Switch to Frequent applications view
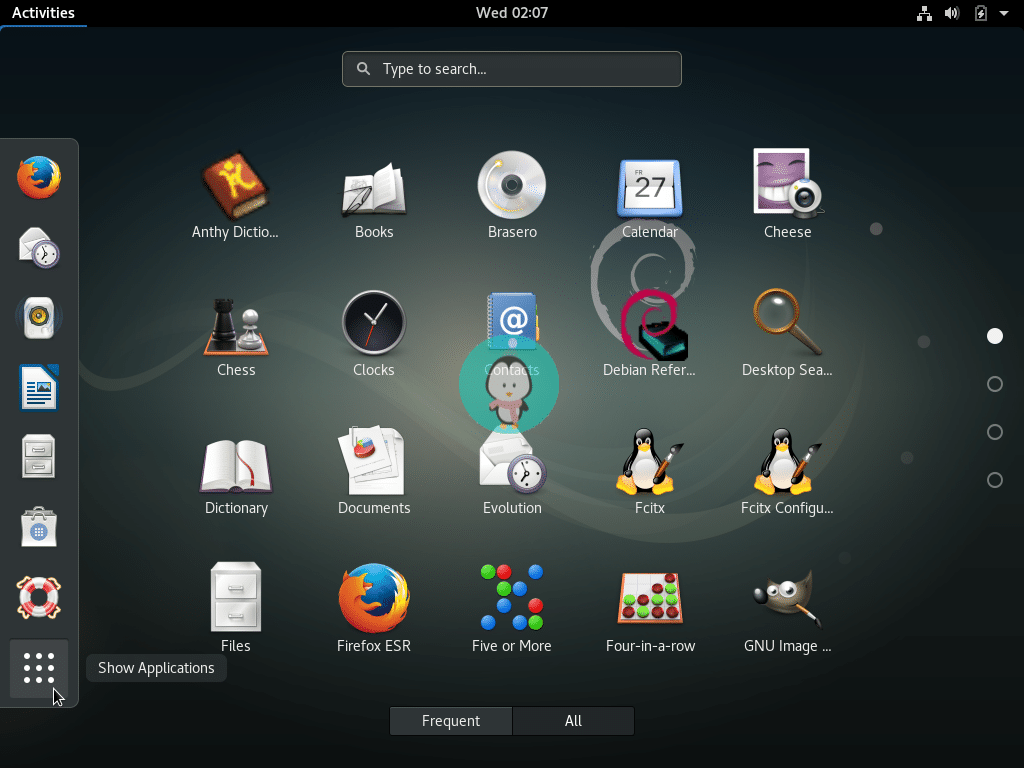This screenshot has width=1024, height=768. click(450, 720)
